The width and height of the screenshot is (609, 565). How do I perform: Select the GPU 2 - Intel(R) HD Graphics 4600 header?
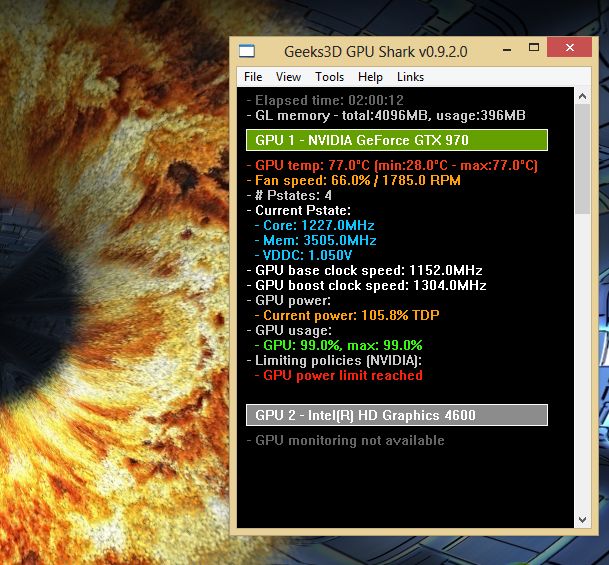click(x=397, y=415)
